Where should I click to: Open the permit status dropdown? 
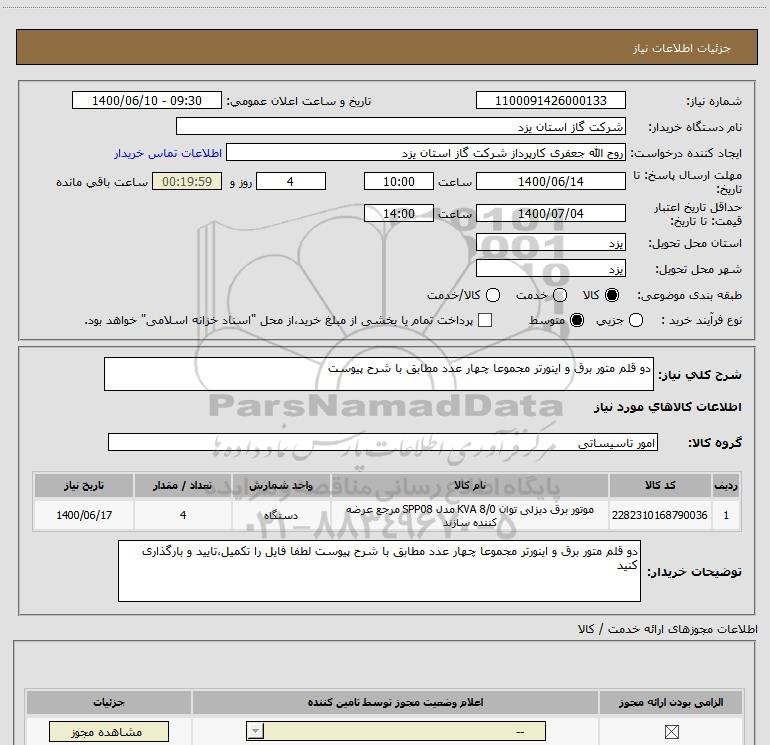coord(396,732)
